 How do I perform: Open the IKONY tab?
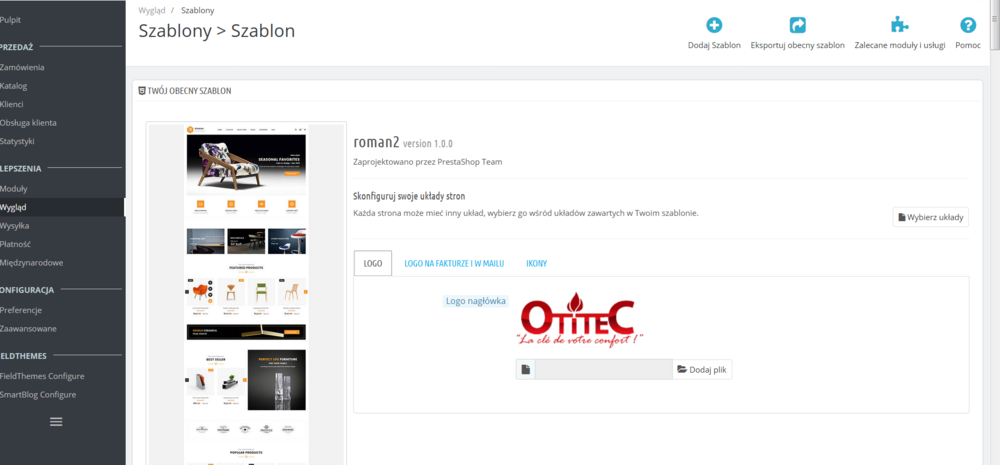536,263
